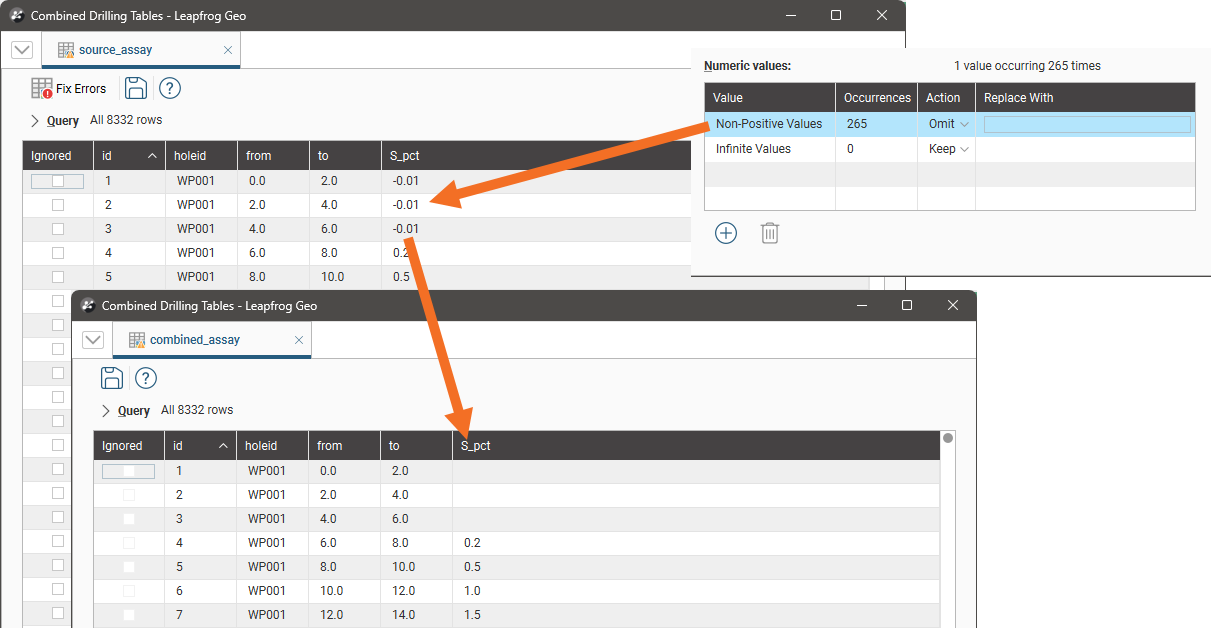
Task: Click the 265 occurrences cell
Action: (877, 124)
